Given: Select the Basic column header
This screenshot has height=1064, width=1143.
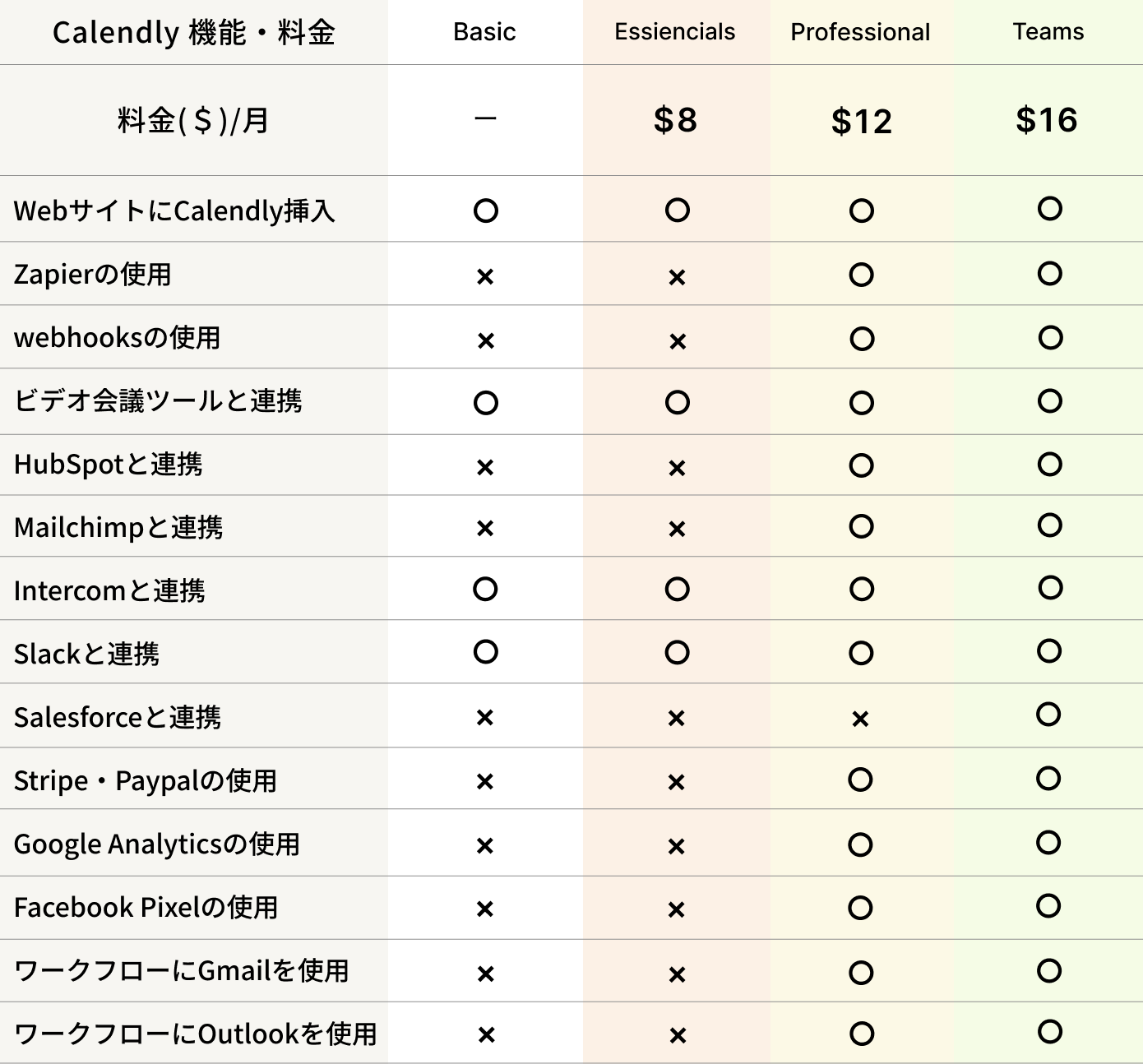Looking at the screenshot, I should pos(484,32).
